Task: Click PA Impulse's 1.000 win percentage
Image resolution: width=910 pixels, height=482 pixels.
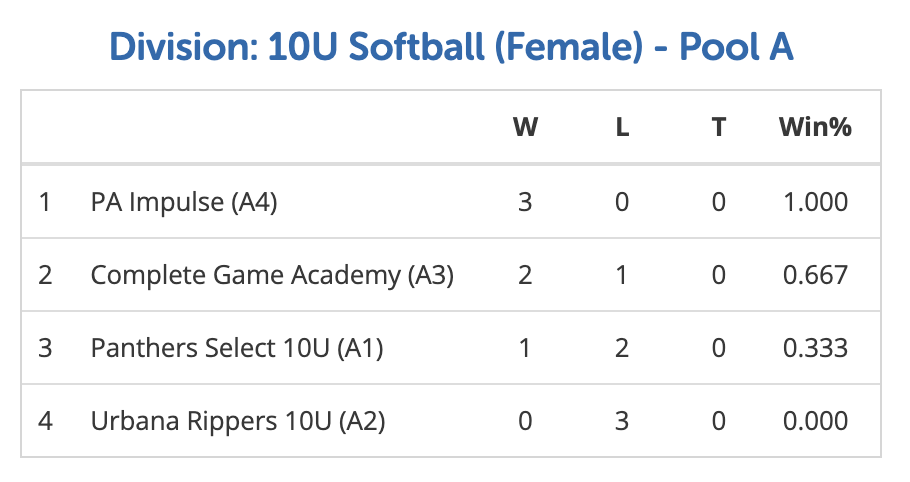Action: click(x=815, y=202)
